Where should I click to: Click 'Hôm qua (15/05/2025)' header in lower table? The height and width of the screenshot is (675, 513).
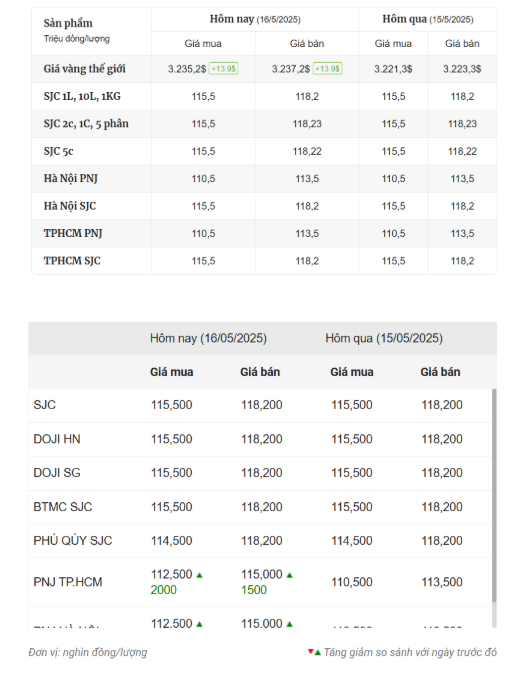coord(384,338)
